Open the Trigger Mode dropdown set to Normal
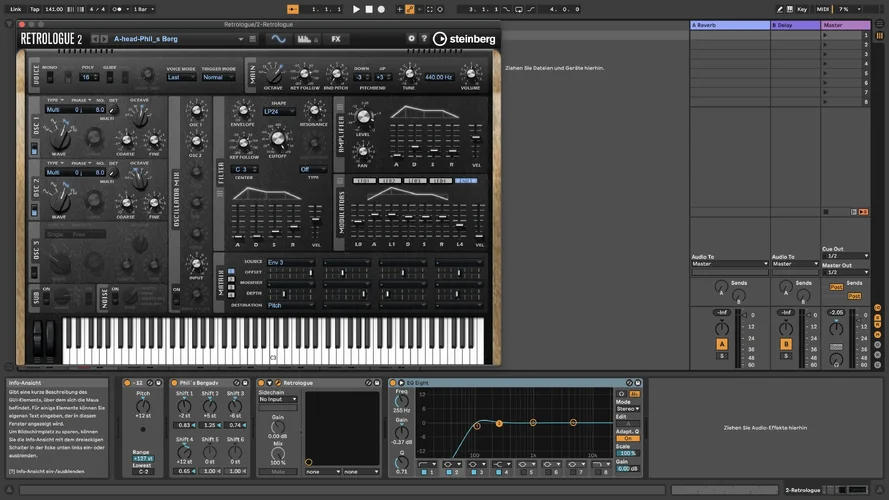 pos(218,77)
